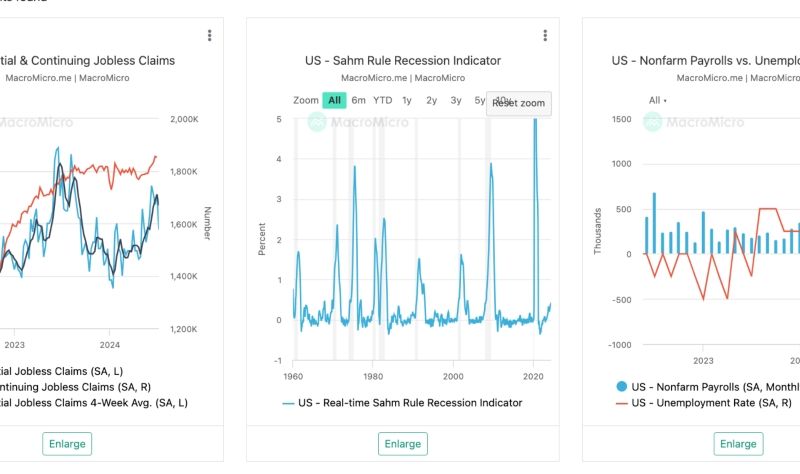
Task: Select the All zoom range on Sahm chart
Action: coord(334,100)
